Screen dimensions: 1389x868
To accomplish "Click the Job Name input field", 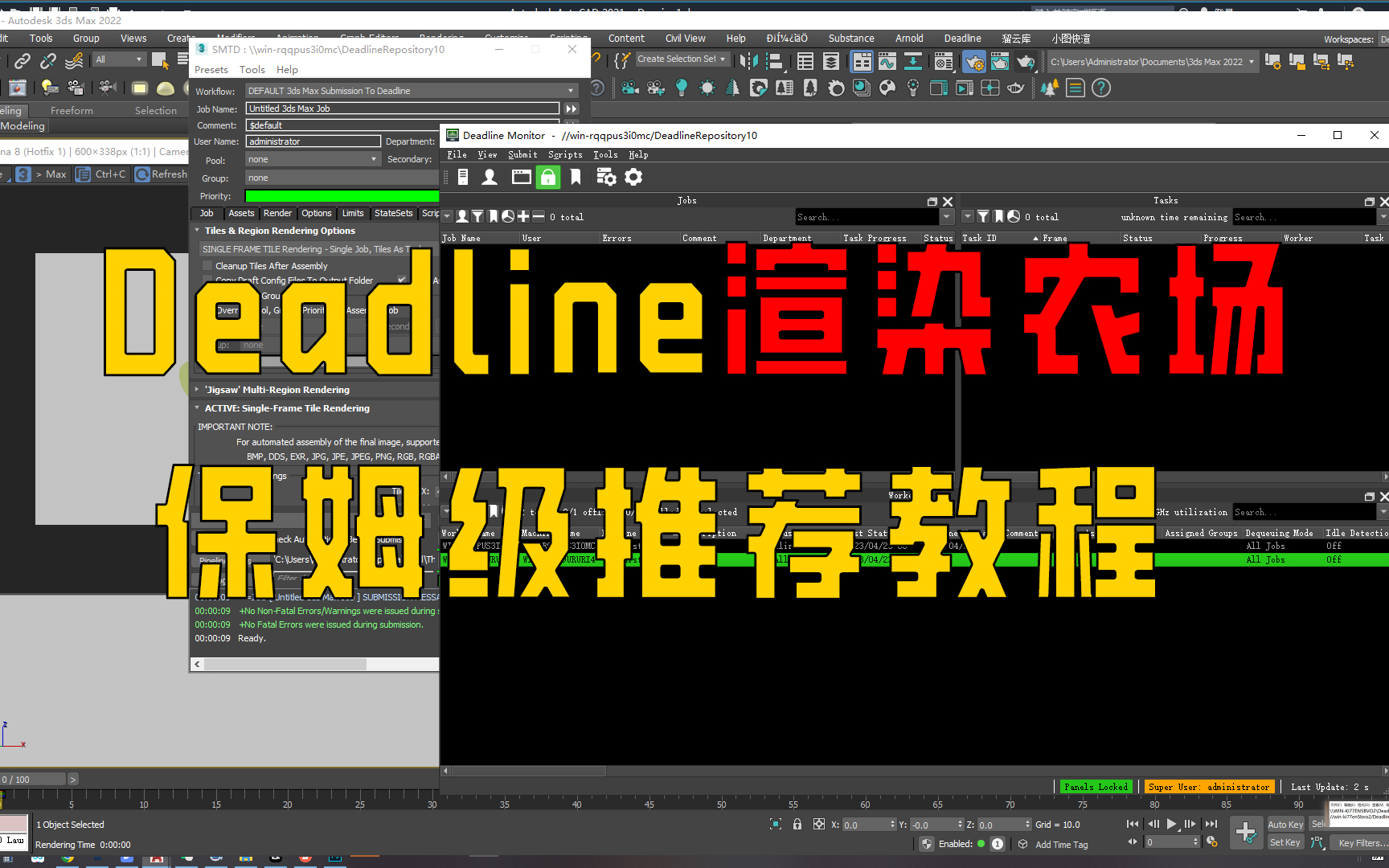I will [402, 108].
